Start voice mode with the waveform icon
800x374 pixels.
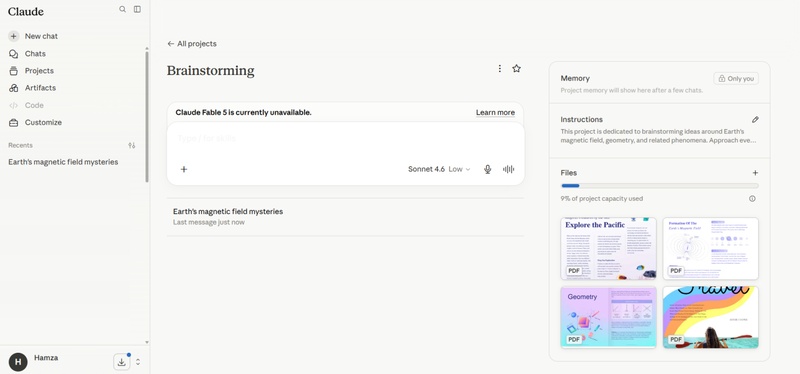point(509,169)
